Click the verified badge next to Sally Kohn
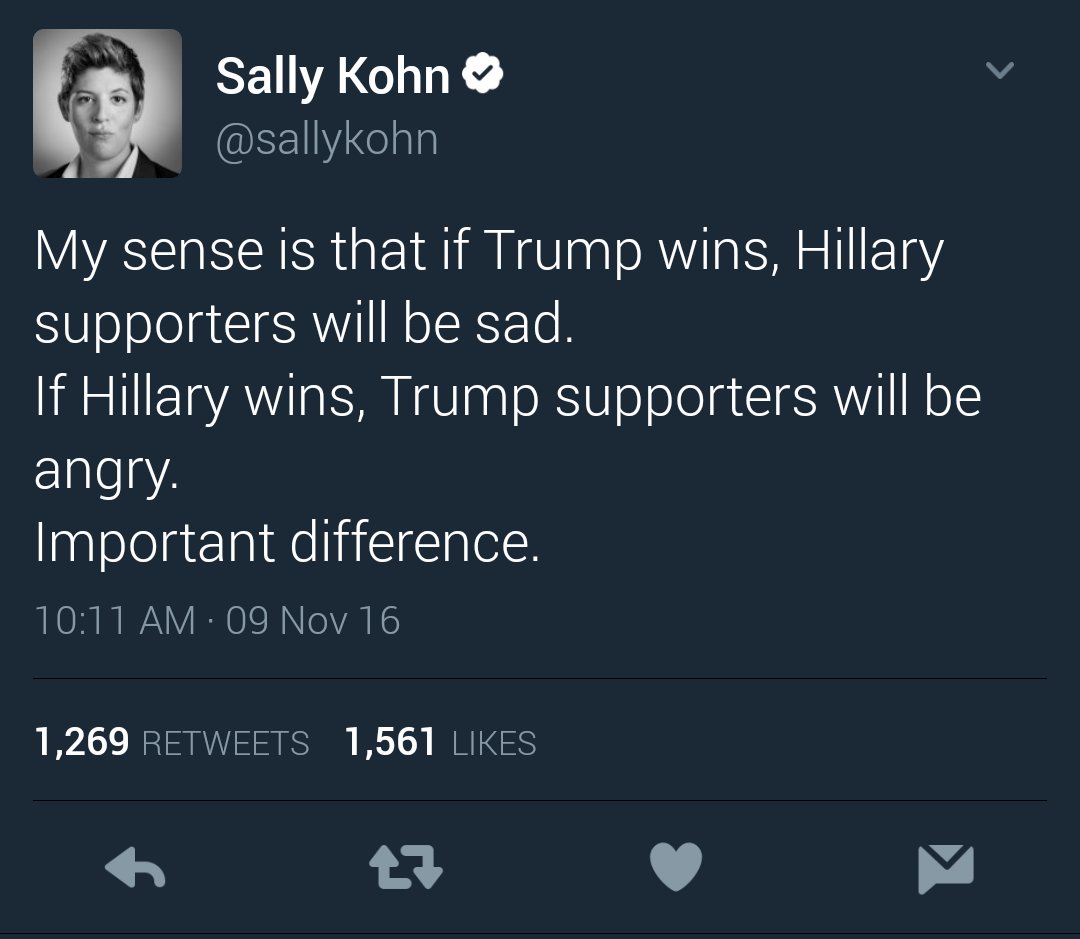The height and width of the screenshot is (939, 1080). 485,76
